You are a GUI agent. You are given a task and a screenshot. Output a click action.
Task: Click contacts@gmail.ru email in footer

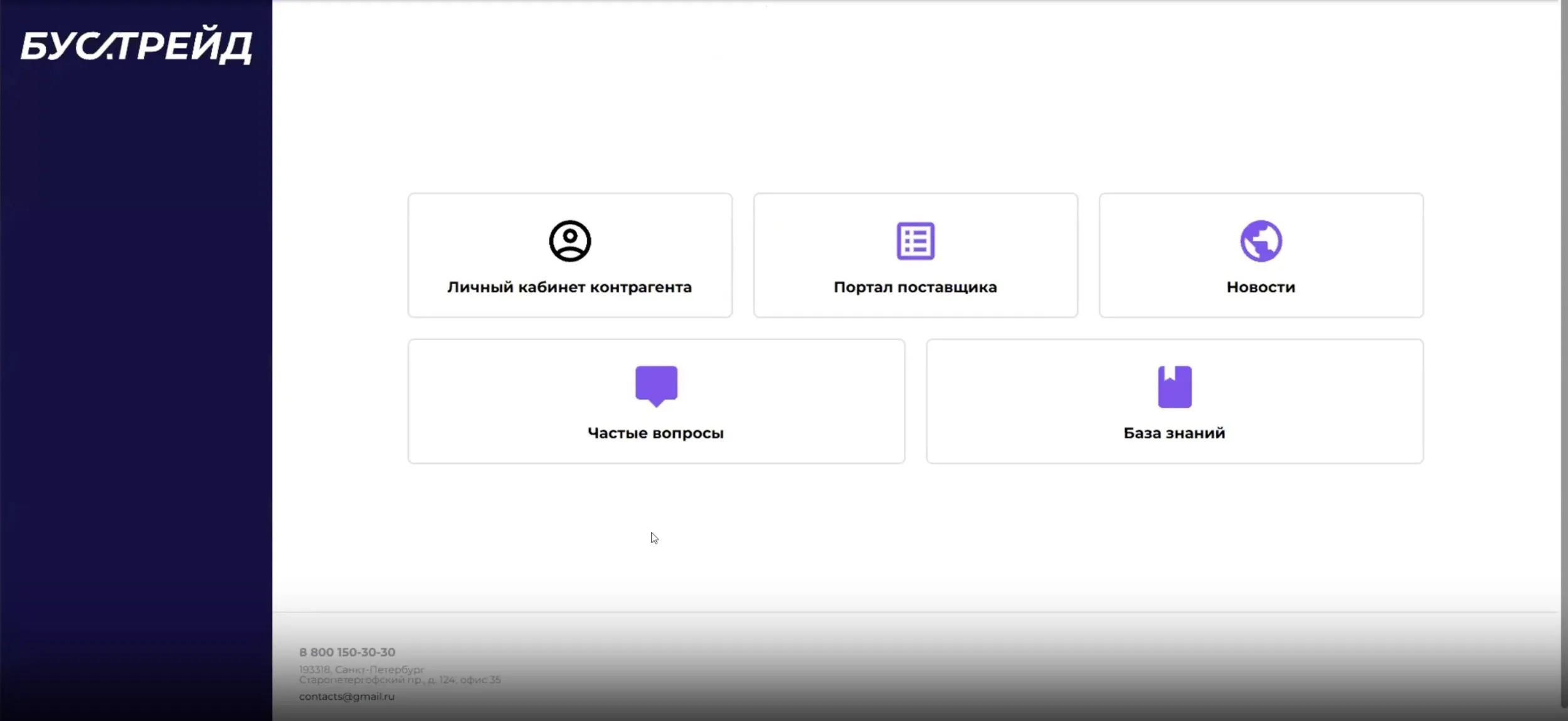pos(347,696)
